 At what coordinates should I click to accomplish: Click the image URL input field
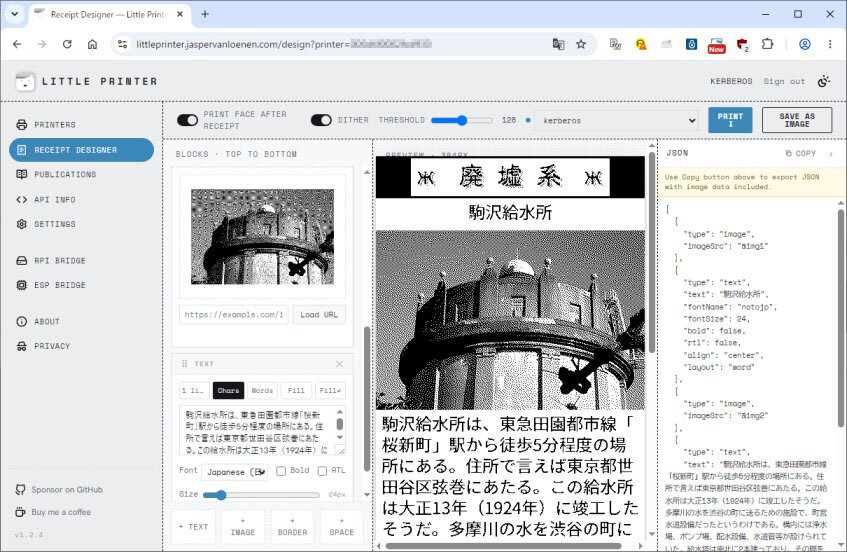(234, 314)
